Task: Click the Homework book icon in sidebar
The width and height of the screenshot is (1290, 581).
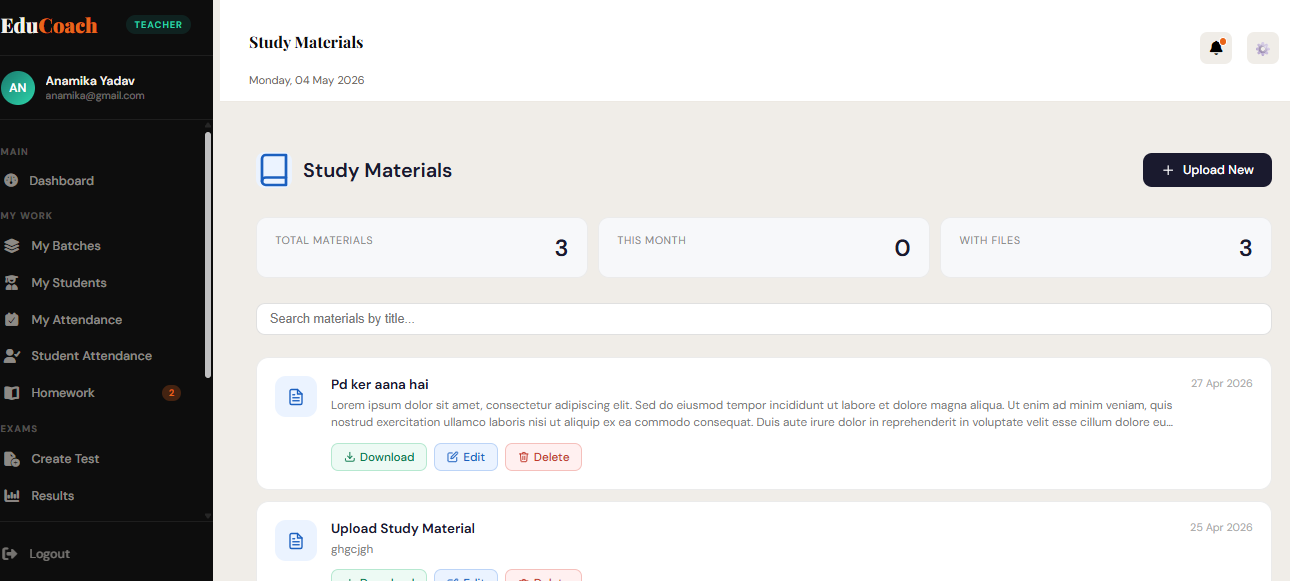Action: coord(12,393)
